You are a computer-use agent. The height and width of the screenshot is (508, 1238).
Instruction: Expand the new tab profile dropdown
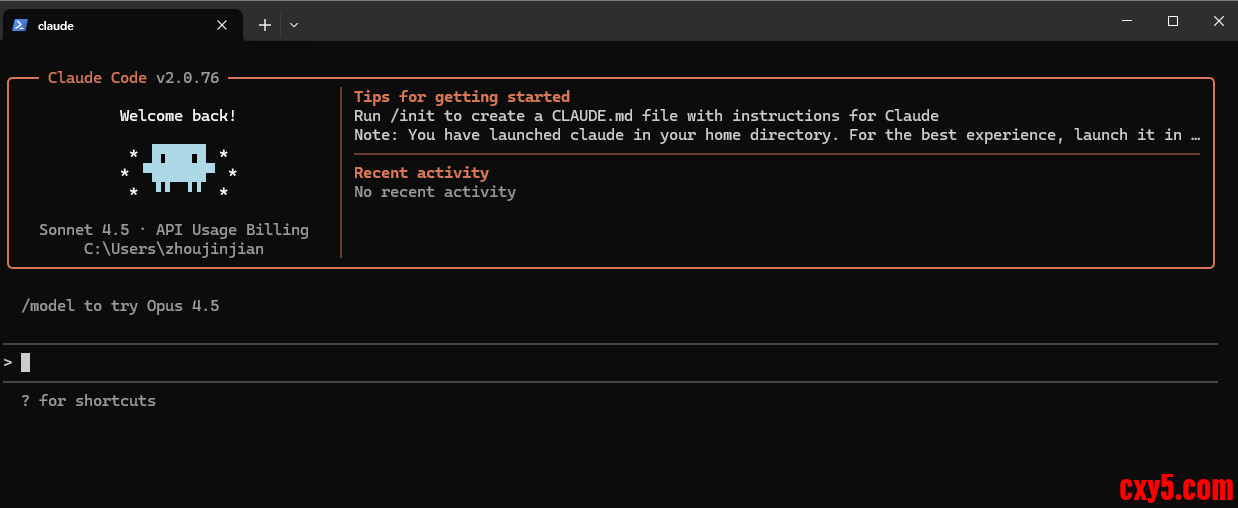point(294,25)
